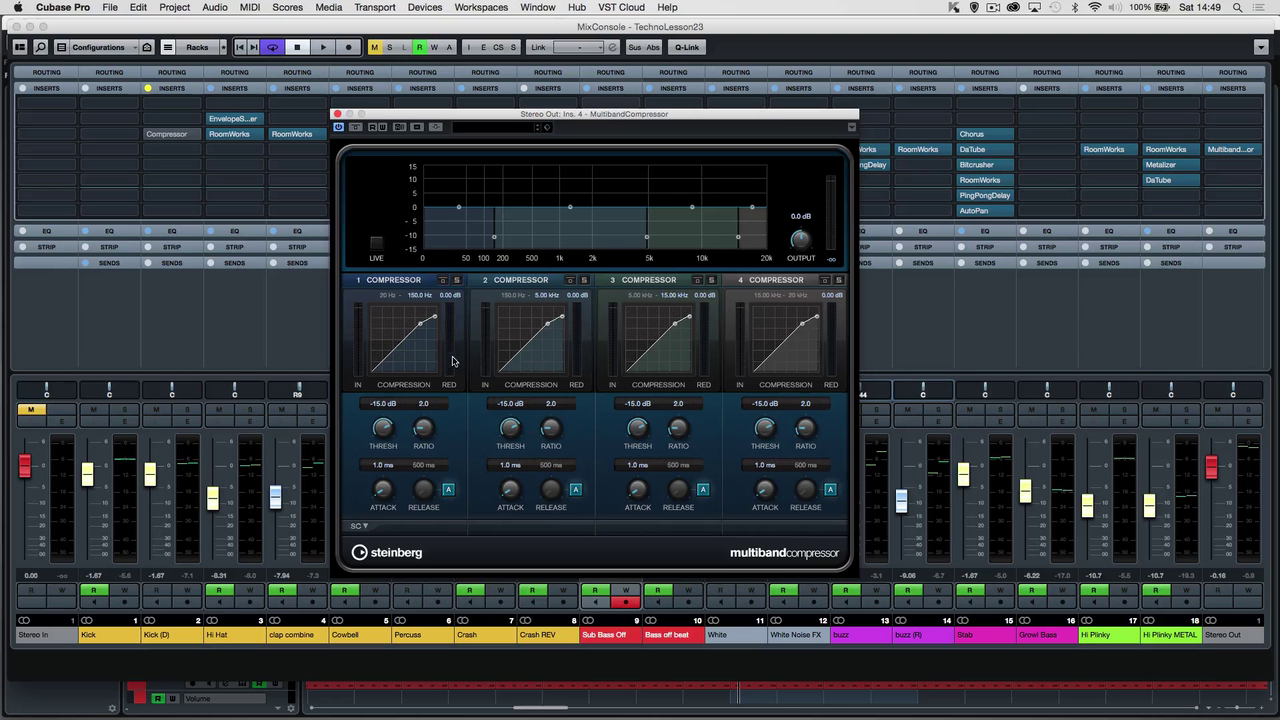Click the cycle loop transport button
This screenshot has width=1280, height=720.
(272, 47)
